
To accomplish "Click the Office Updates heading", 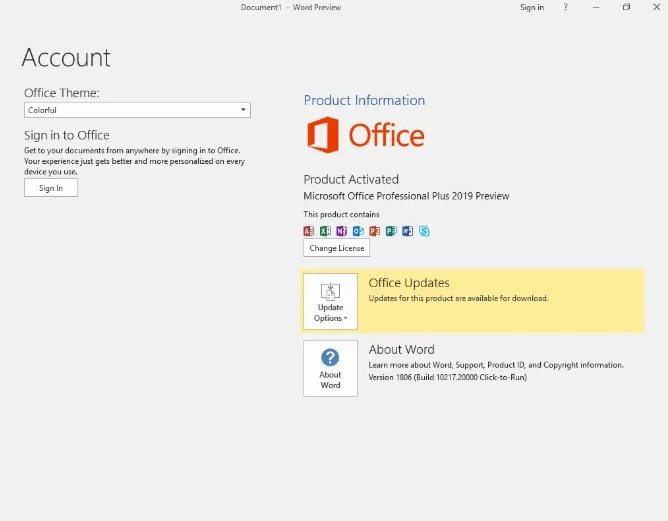I will tap(409, 283).
